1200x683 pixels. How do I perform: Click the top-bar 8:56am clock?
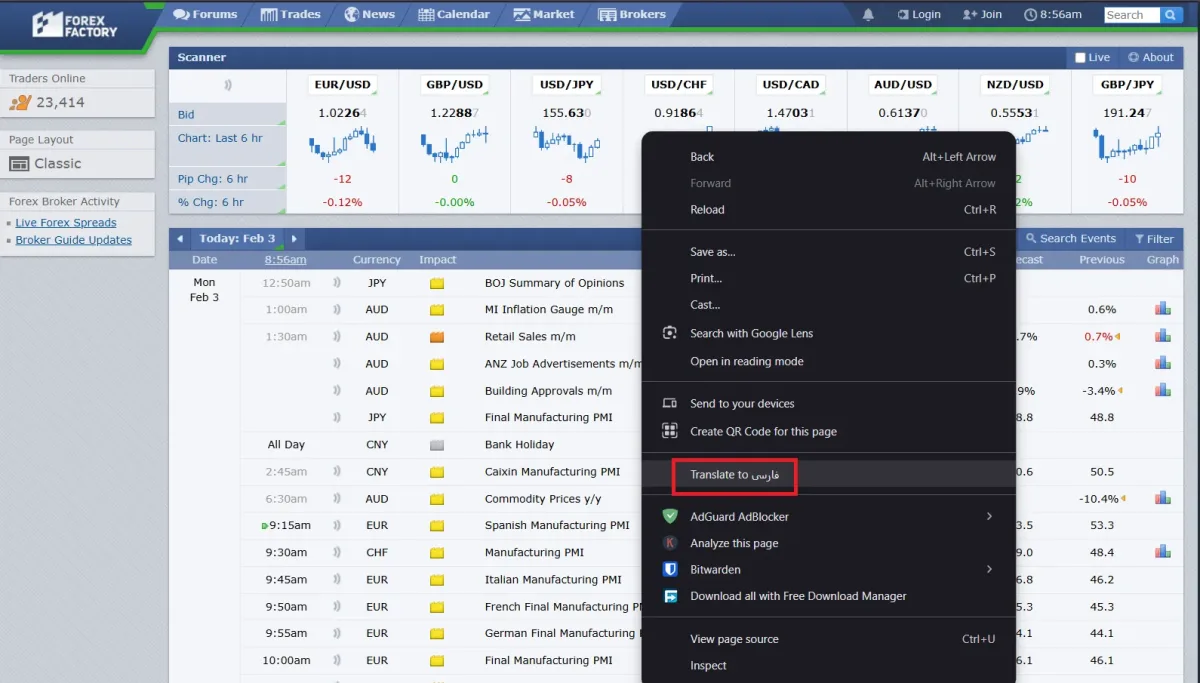click(x=1053, y=15)
